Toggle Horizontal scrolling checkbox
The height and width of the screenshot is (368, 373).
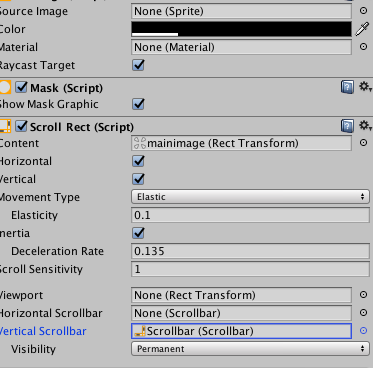point(138,161)
